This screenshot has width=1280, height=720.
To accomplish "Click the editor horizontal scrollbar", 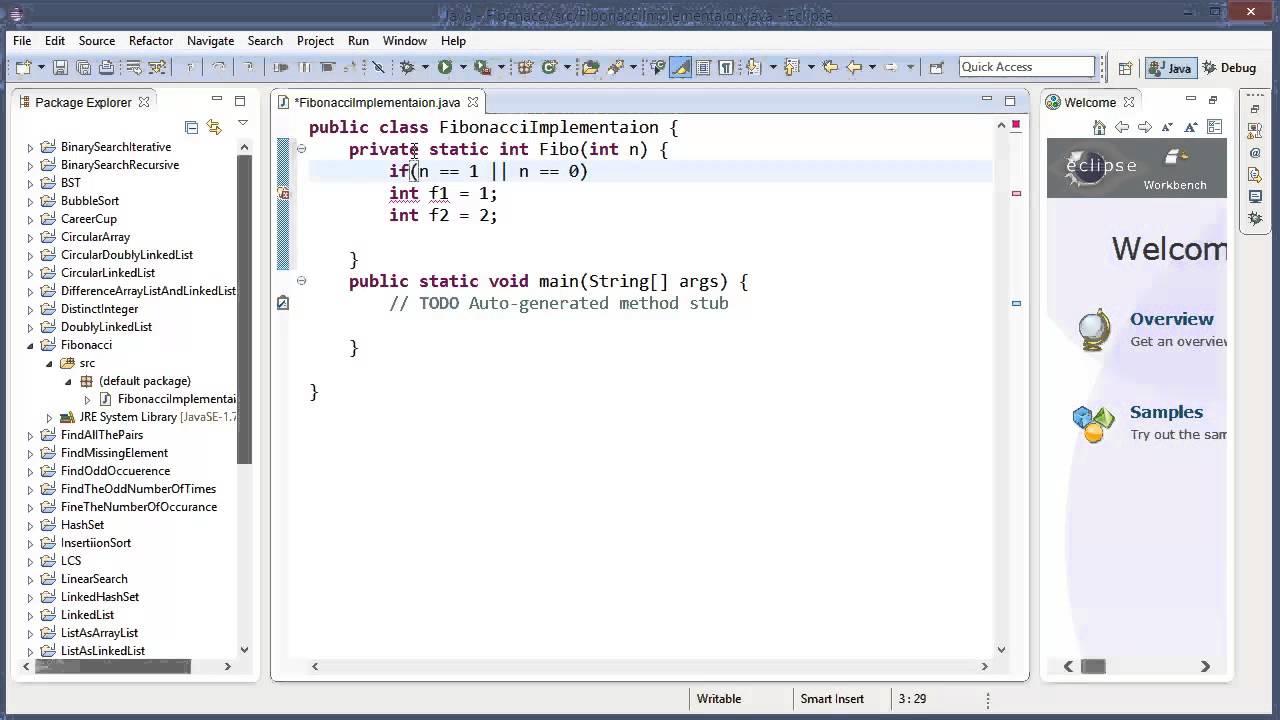I will (649, 666).
